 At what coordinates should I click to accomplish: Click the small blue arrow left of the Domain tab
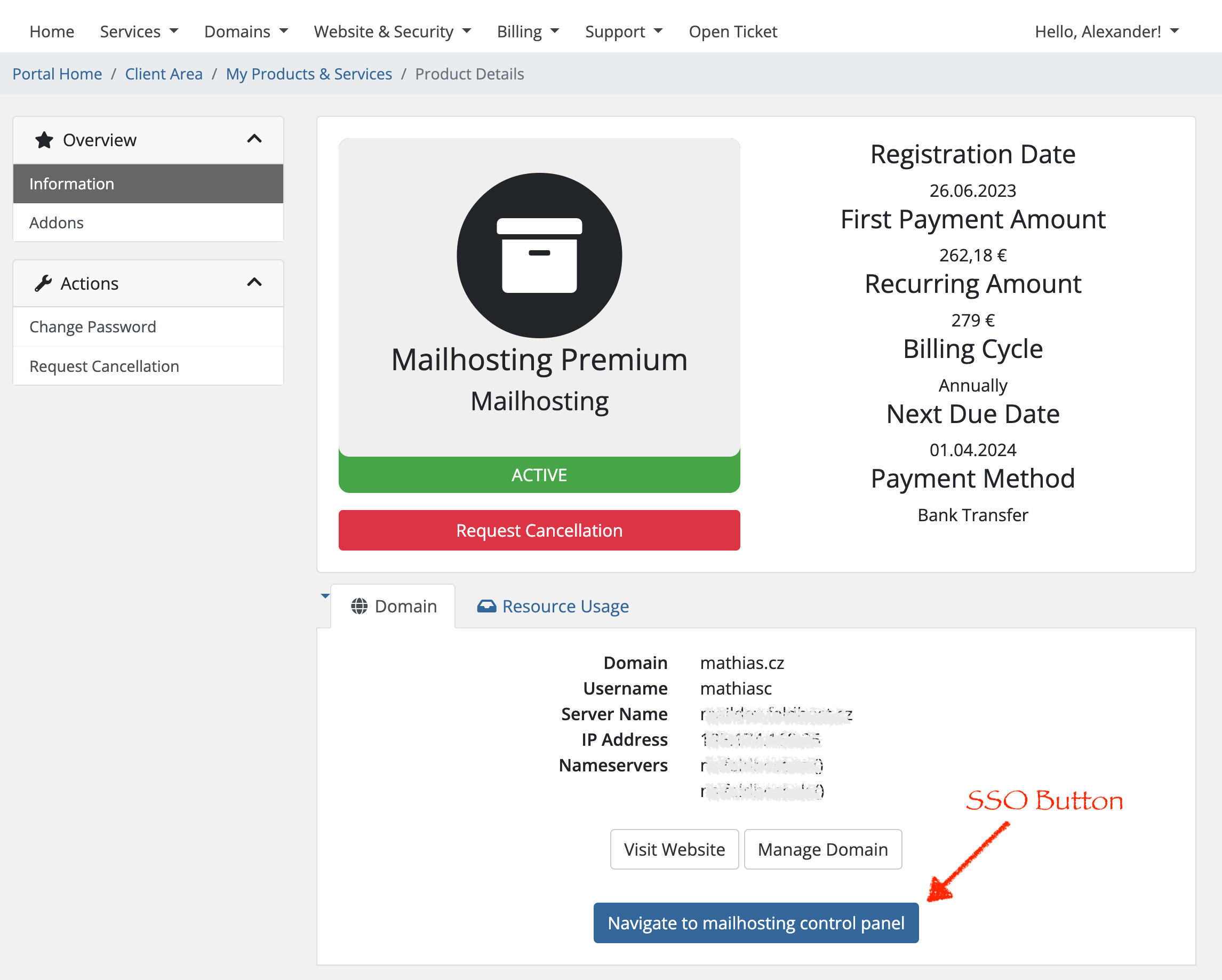point(325,596)
